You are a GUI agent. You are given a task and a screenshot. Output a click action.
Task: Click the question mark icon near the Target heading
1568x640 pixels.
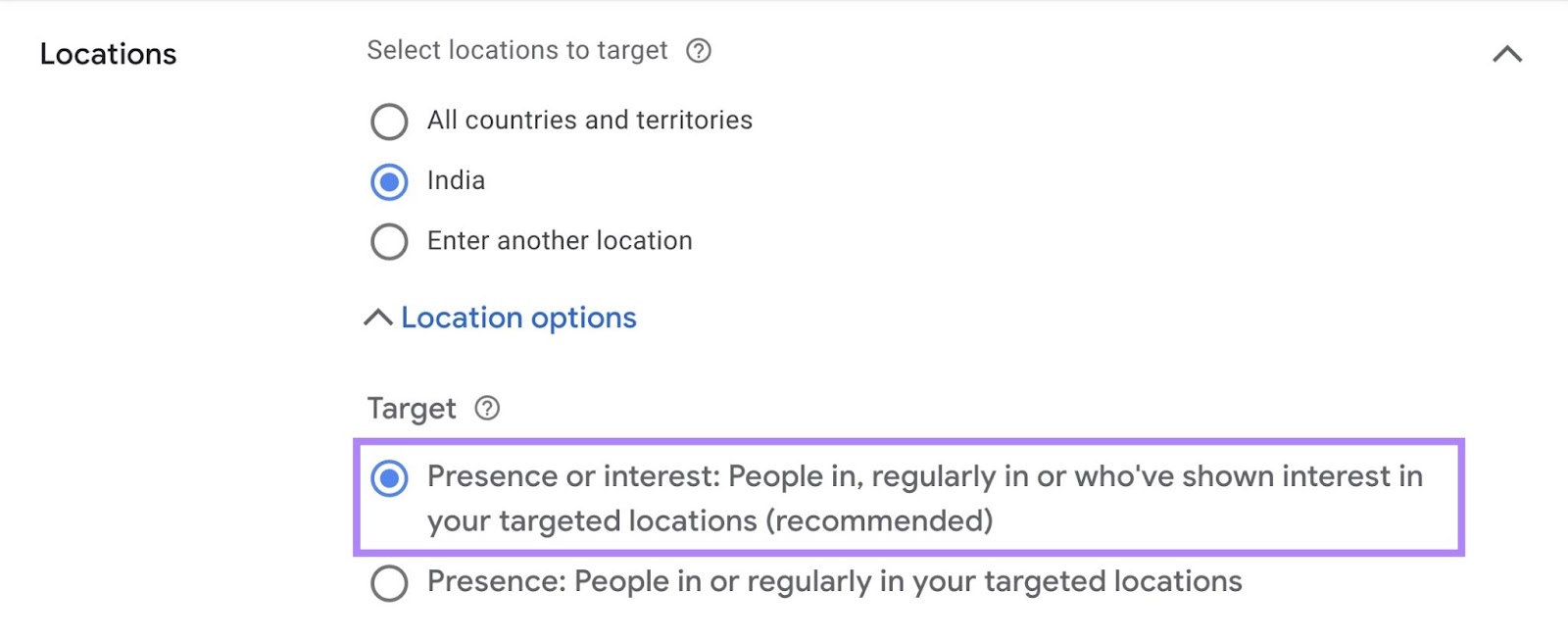coord(487,409)
